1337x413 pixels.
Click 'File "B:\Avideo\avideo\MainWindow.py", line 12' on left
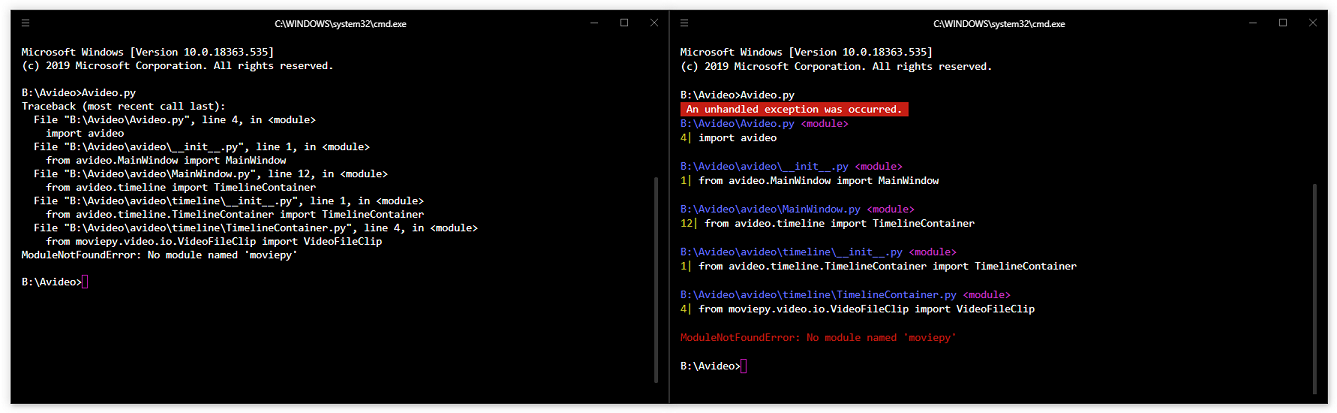point(210,174)
